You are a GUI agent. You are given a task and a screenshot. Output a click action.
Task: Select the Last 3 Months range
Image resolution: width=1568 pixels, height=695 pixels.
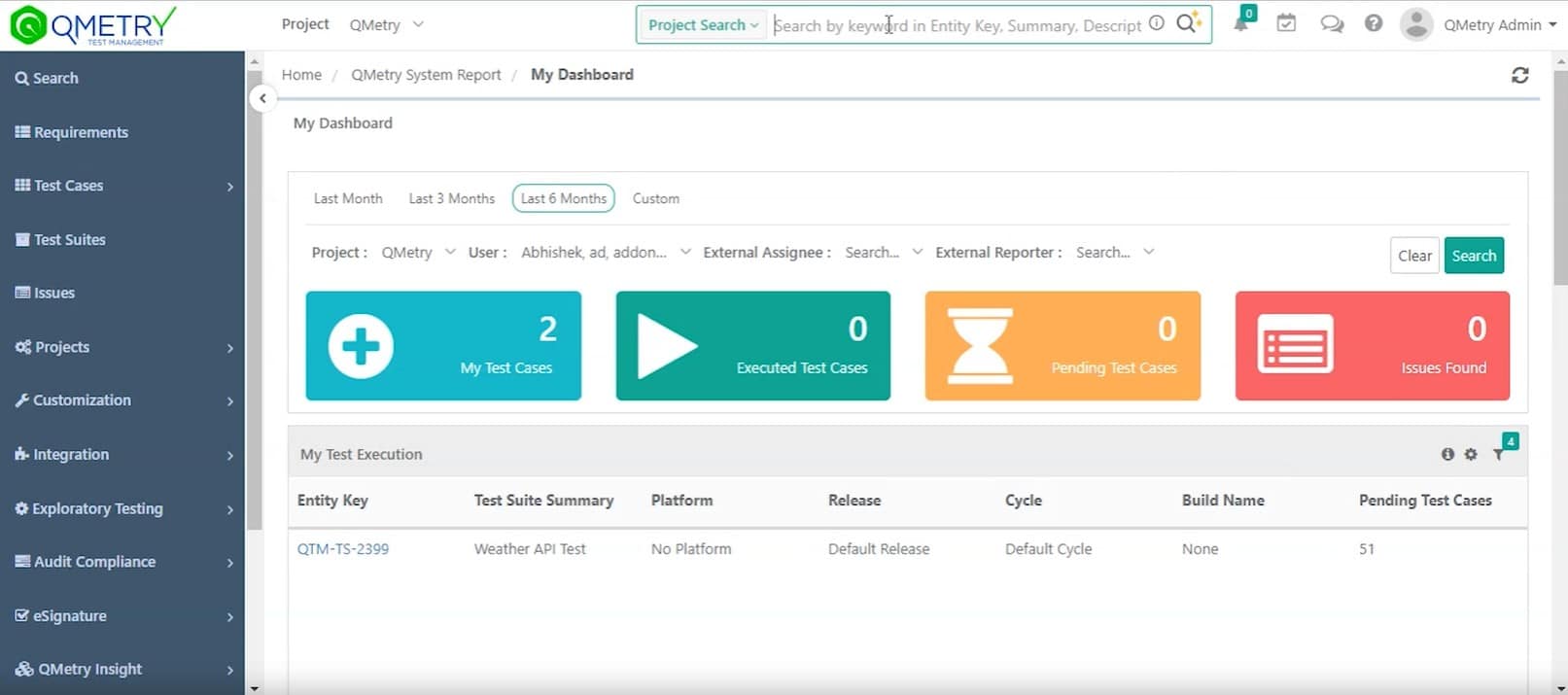pyautogui.click(x=452, y=198)
